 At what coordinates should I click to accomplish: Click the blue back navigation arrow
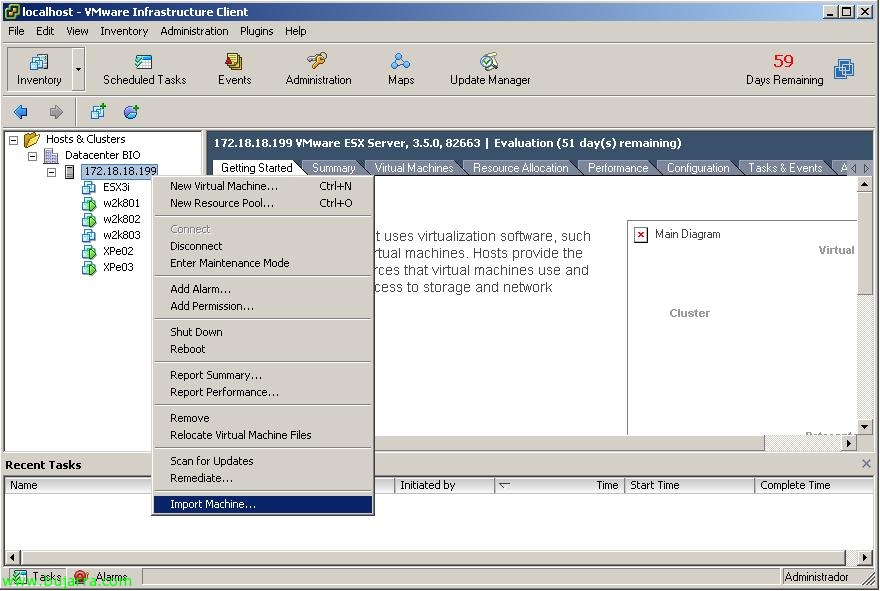click(21, 112)
